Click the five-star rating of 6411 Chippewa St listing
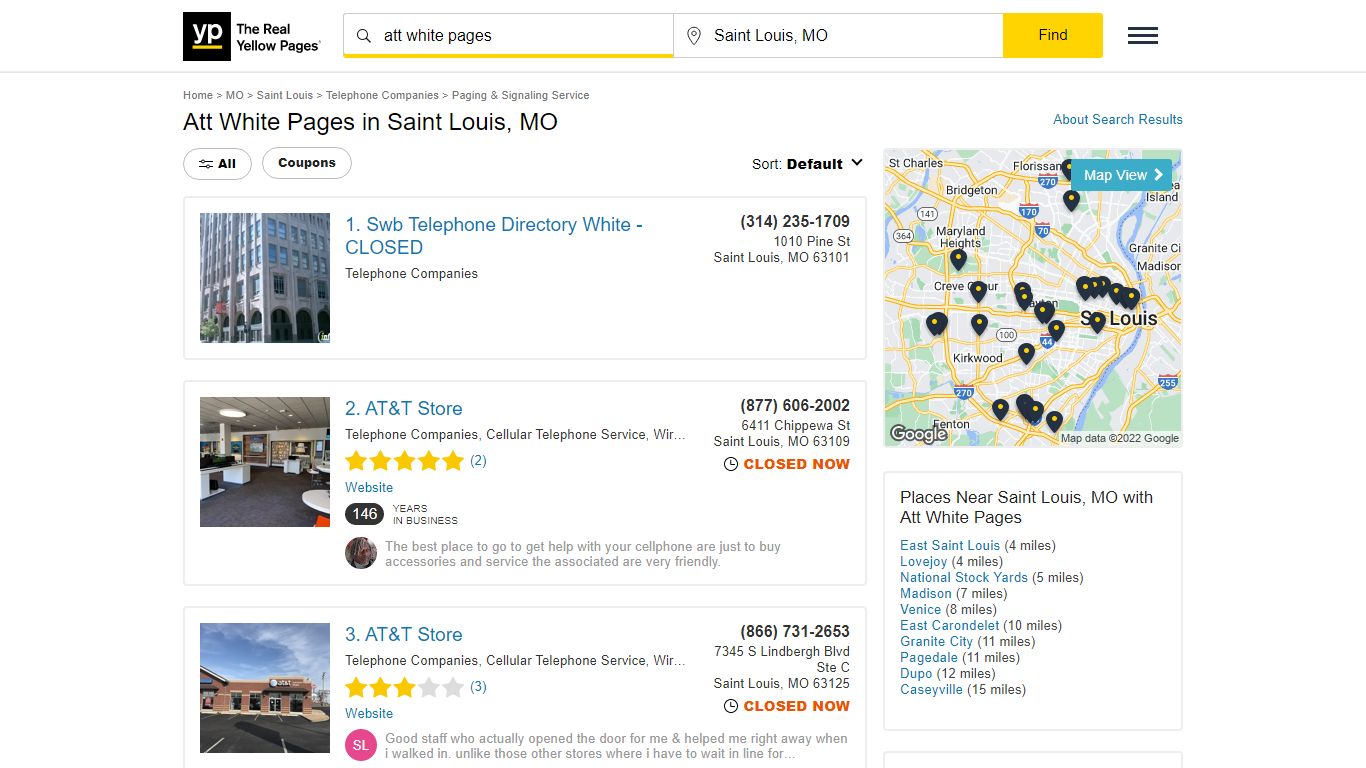This screenshot has width=1366, height=768. point(405,461)
